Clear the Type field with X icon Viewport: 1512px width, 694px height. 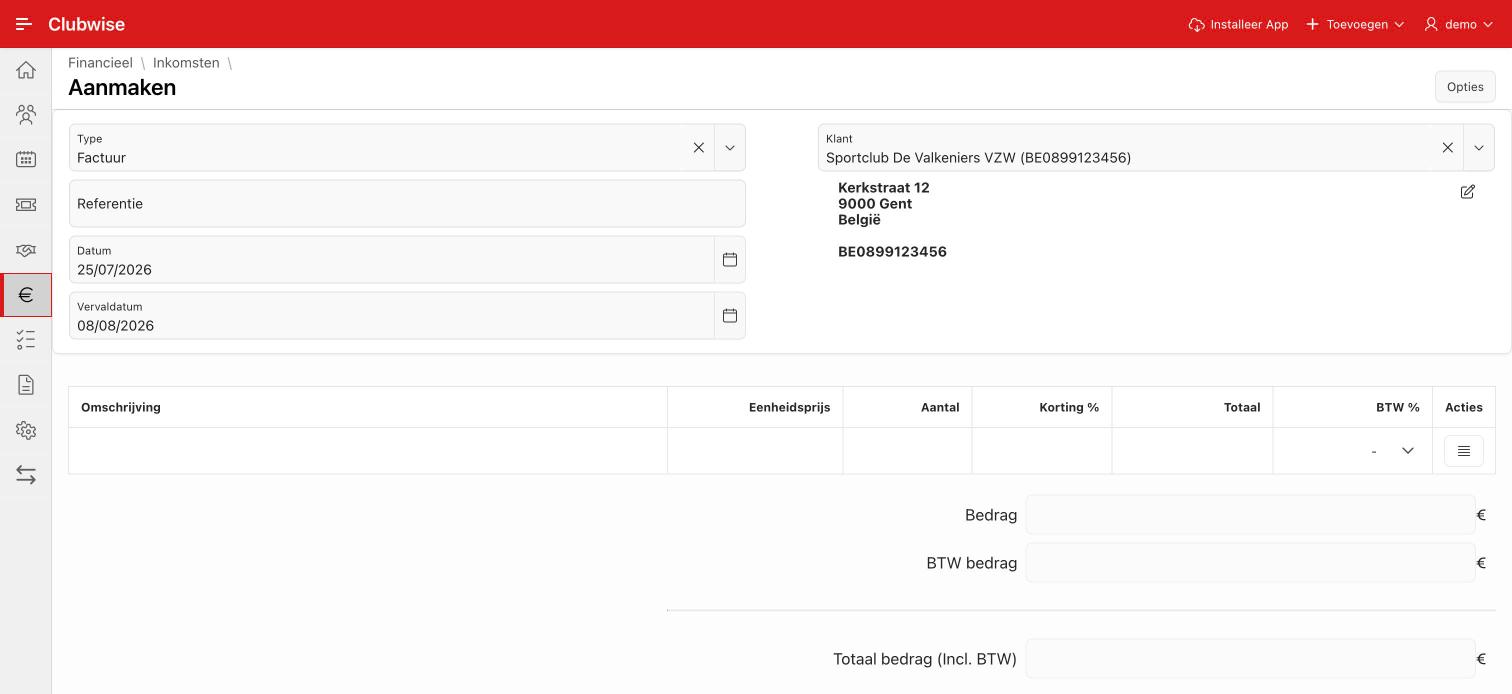pyautogui.click(x=699, y=148)
